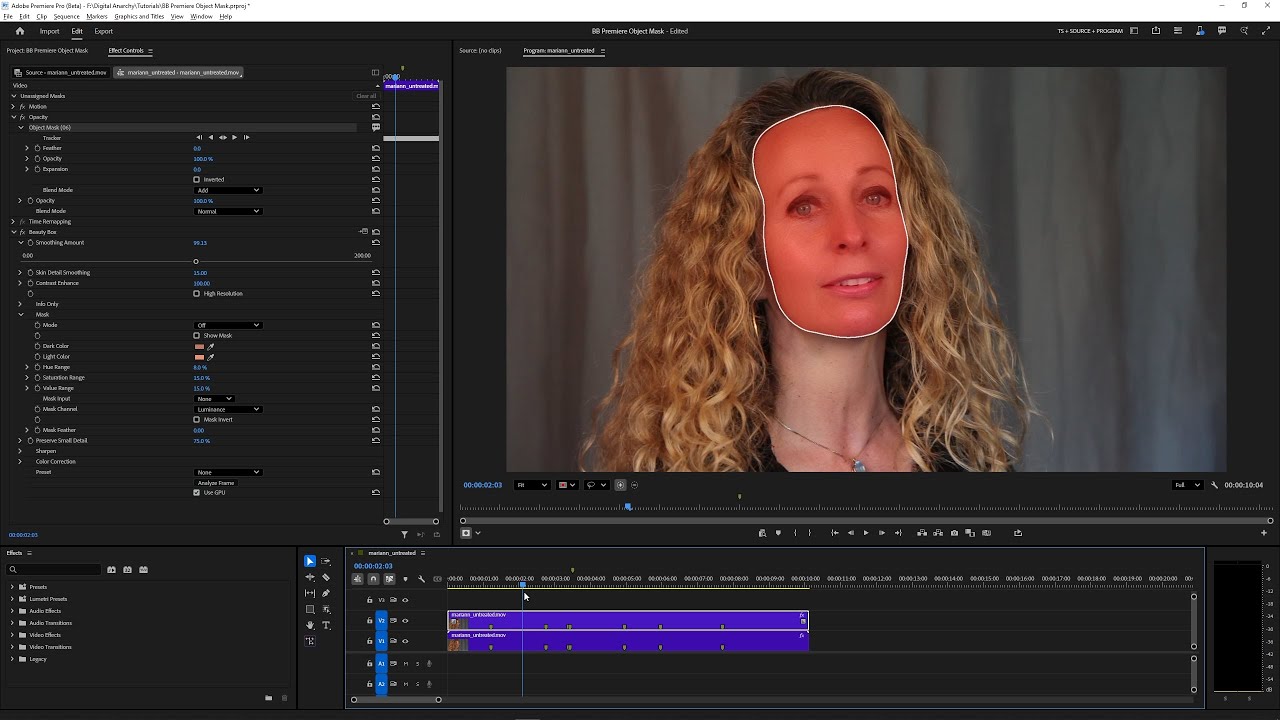Viewport: 1280px width, 720px height.
Task: Select the Track Select Forward tool
Action: point(326,561)
